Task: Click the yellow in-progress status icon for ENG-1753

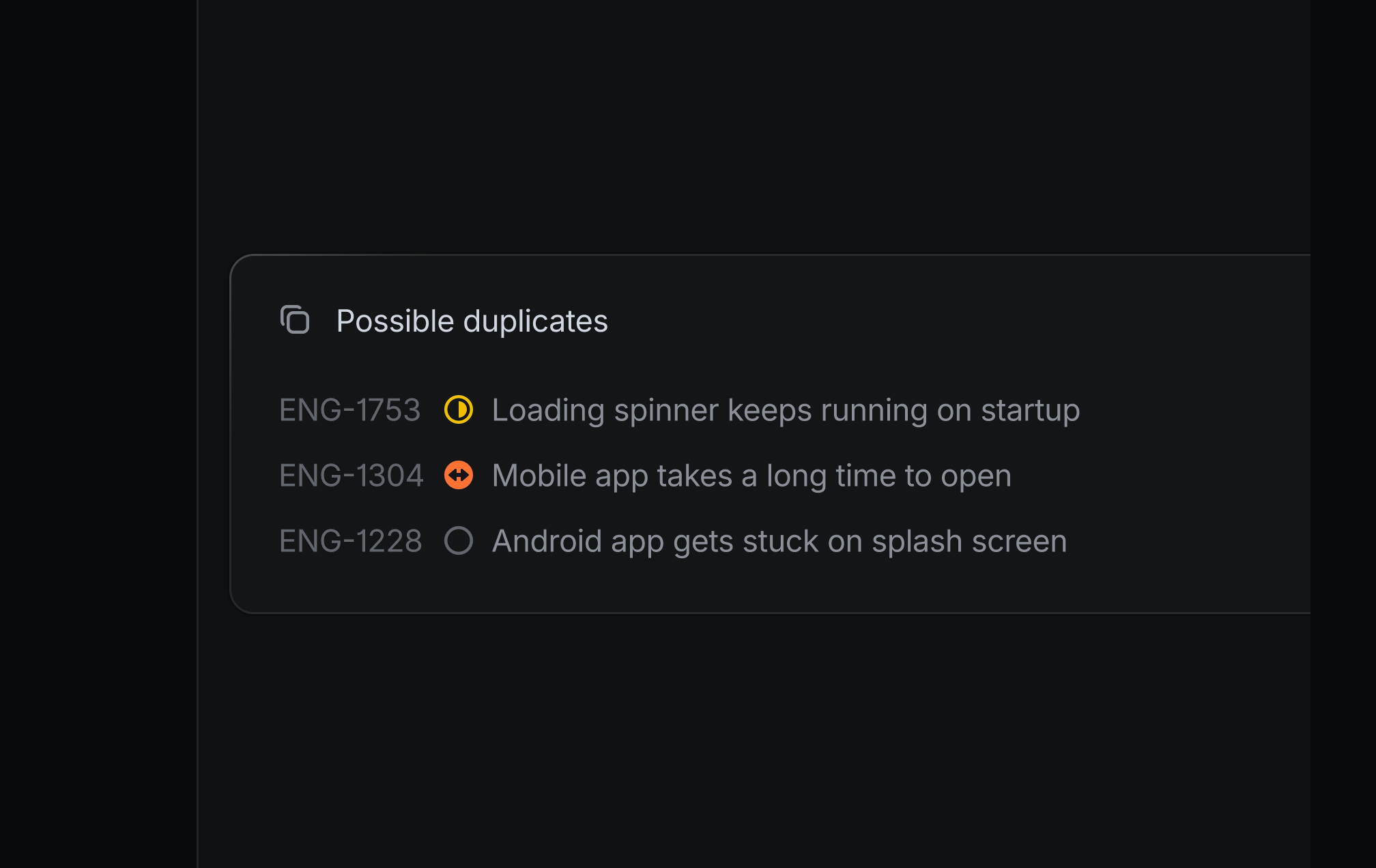Action: click(459, 410)
